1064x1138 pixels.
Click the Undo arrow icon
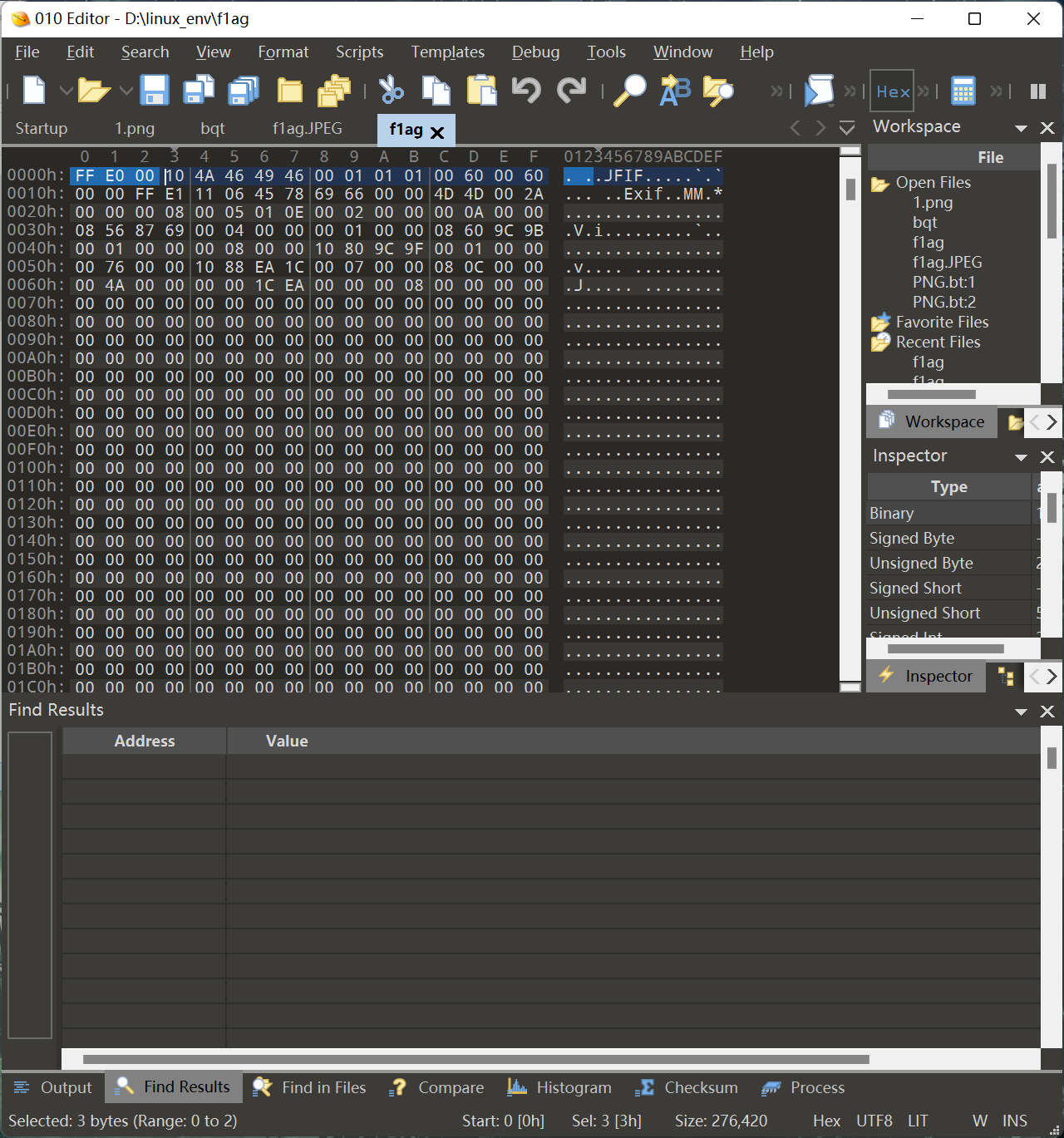tap(526, 90)
